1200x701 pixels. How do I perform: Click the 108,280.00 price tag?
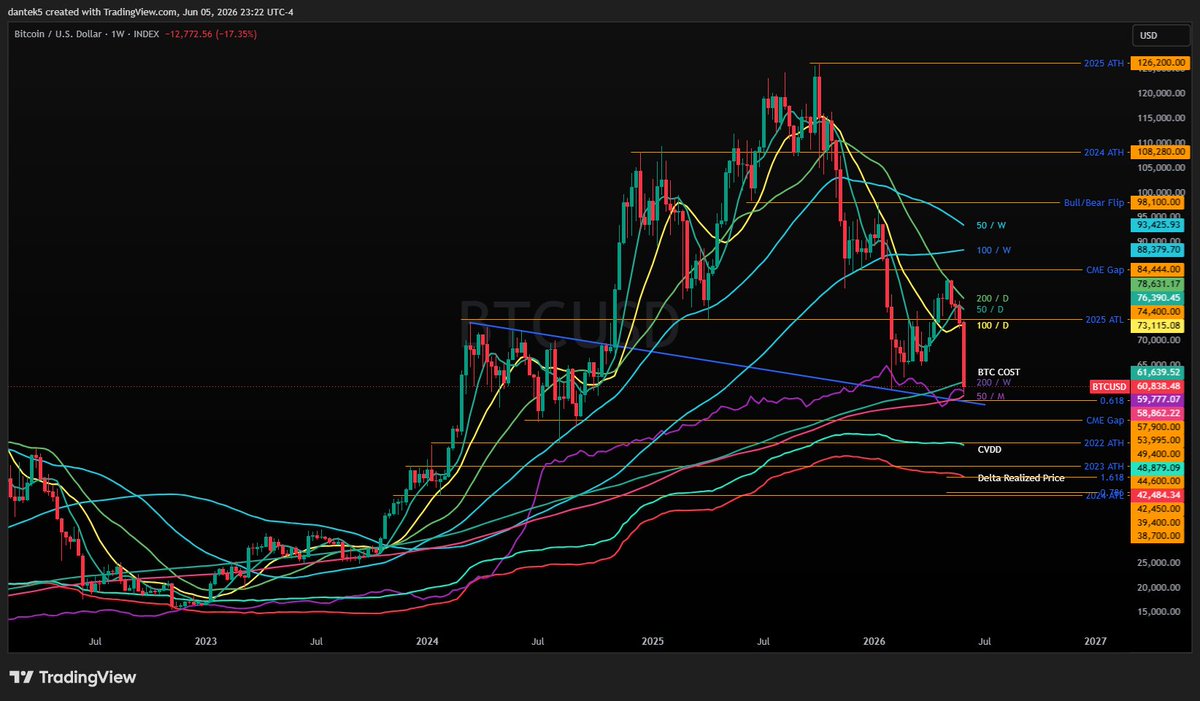tap(1159, 152)
